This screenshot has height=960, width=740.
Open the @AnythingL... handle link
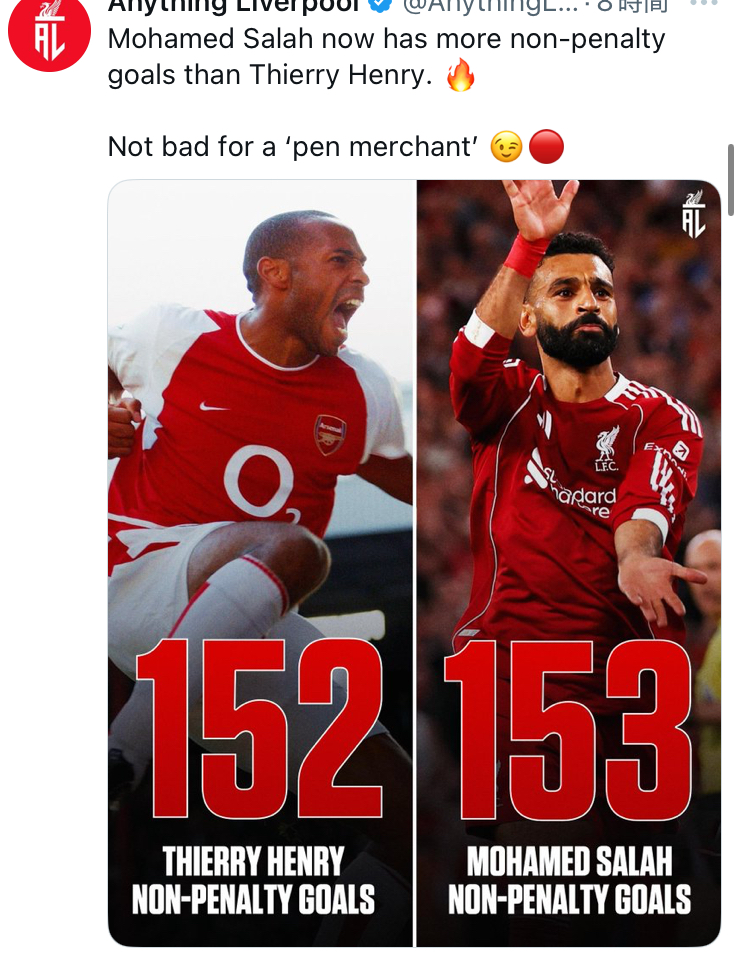(x=490, y=5)
